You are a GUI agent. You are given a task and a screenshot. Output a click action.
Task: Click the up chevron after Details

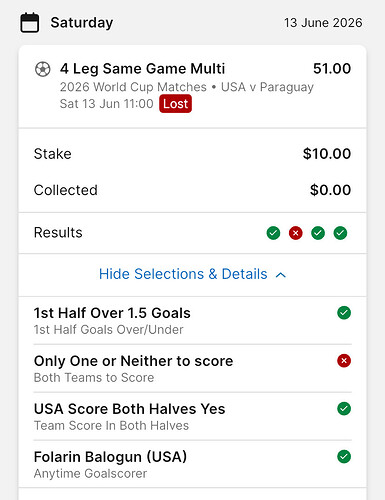[x=281, y=275]
